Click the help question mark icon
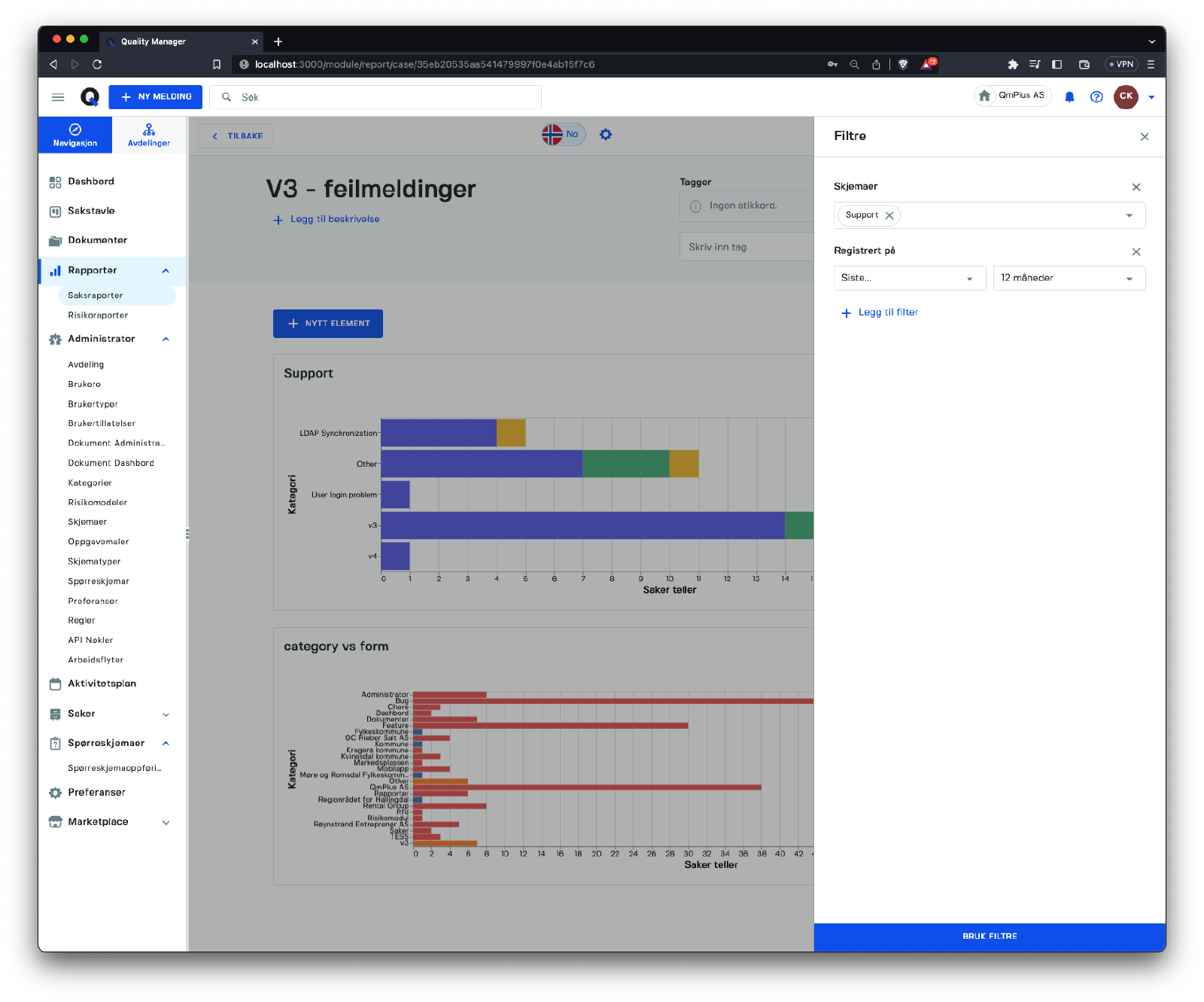This screenshot has height=1002, width=1204. [x=1096, y=97]
